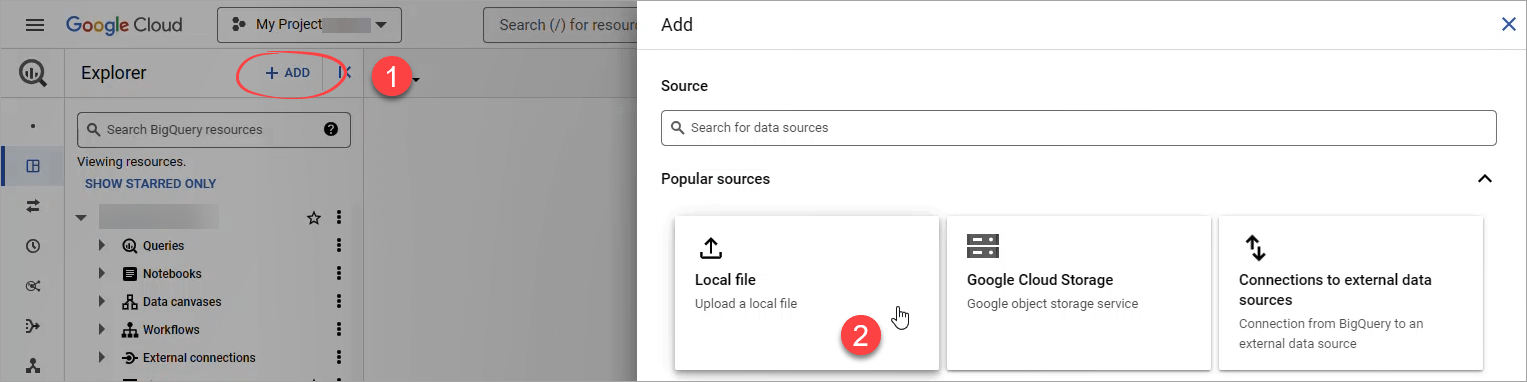
Task: Click the bottom hierarchy icon in sidebar
Action: click(x=33, y=365)
